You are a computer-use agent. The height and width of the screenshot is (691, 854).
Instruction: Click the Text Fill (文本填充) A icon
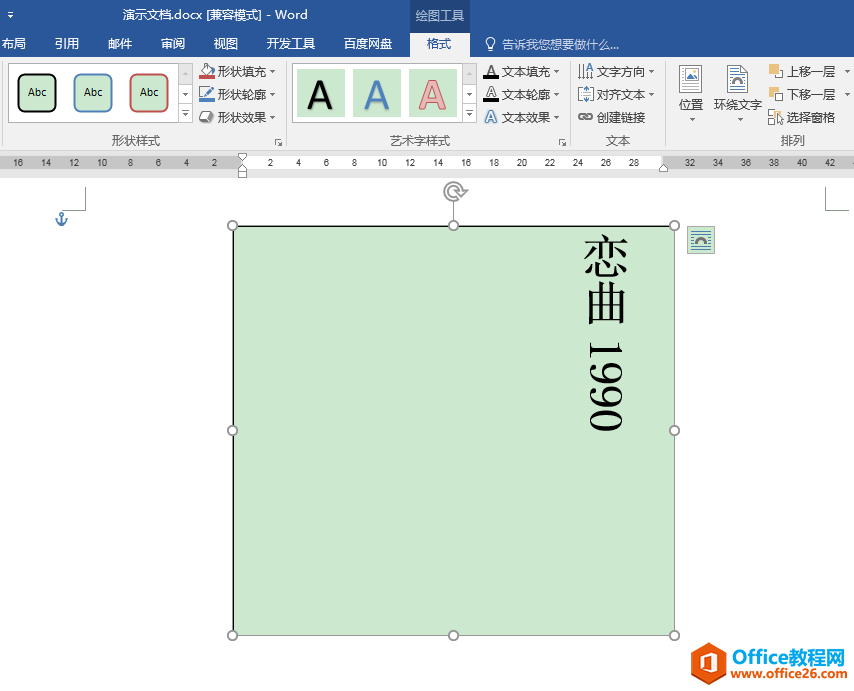491,71
